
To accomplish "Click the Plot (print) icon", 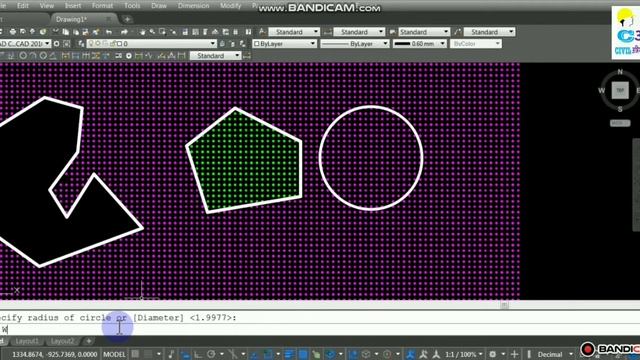I will coord(13,32).
